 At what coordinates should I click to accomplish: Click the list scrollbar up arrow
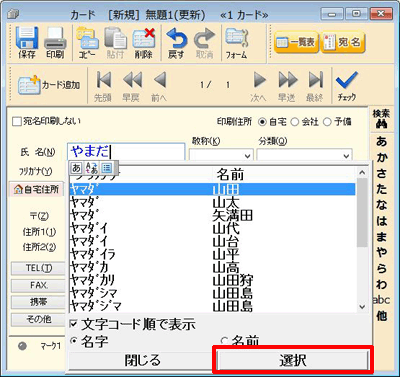(x=362, y=172)
